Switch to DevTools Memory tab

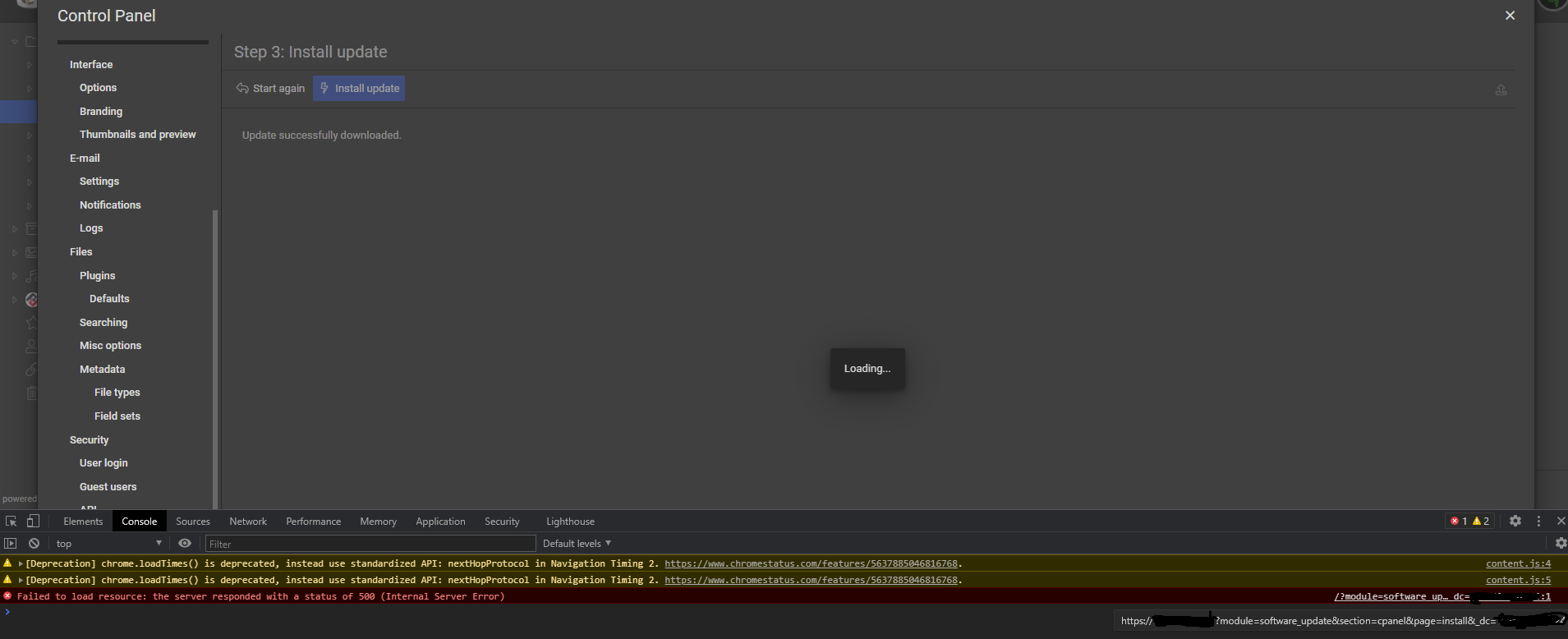378,522
